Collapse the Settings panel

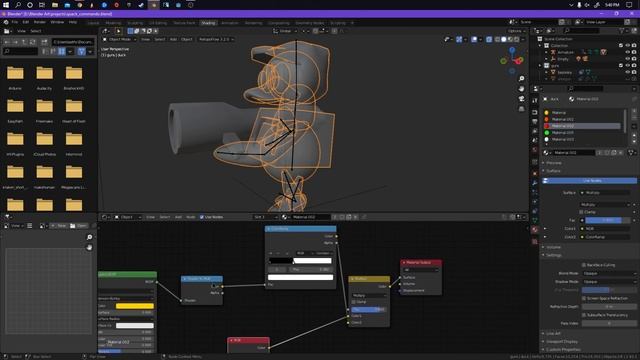(553, 255)
